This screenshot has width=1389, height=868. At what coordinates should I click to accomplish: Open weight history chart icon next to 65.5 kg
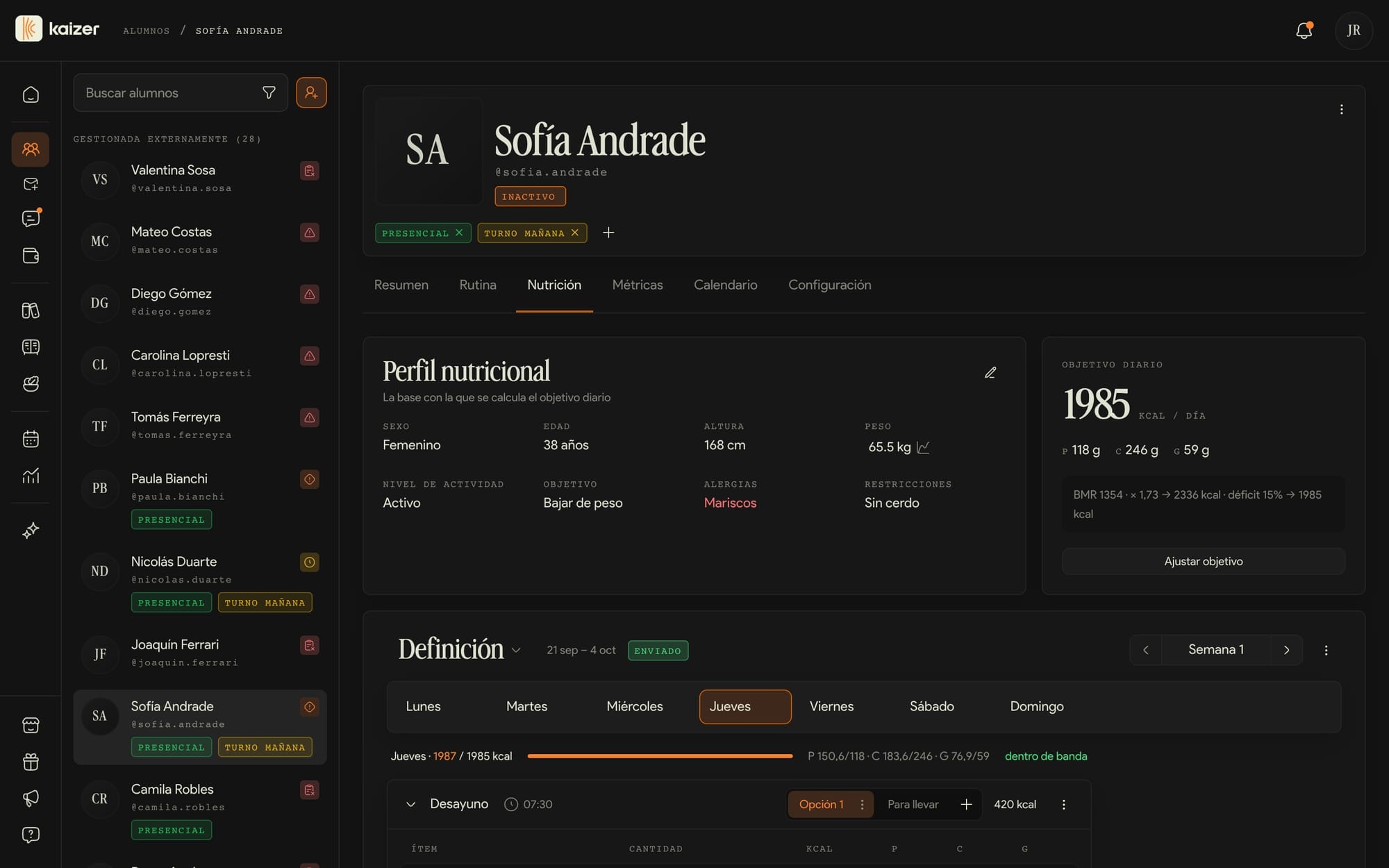[923, 447]
